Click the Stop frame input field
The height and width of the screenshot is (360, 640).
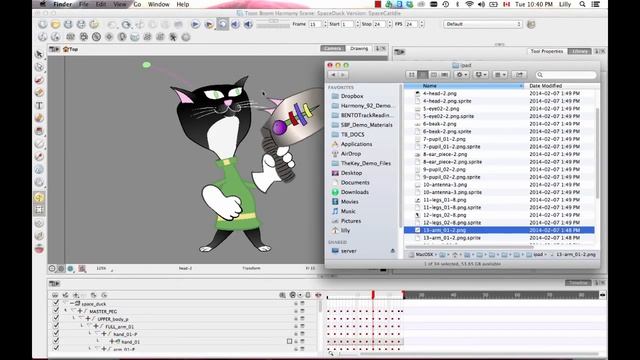(379, 24)
